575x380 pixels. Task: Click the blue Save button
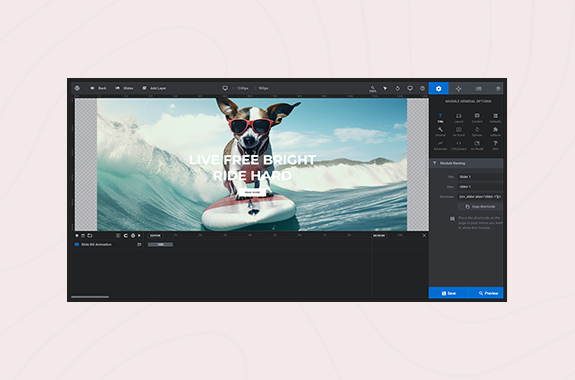(448, 293)
